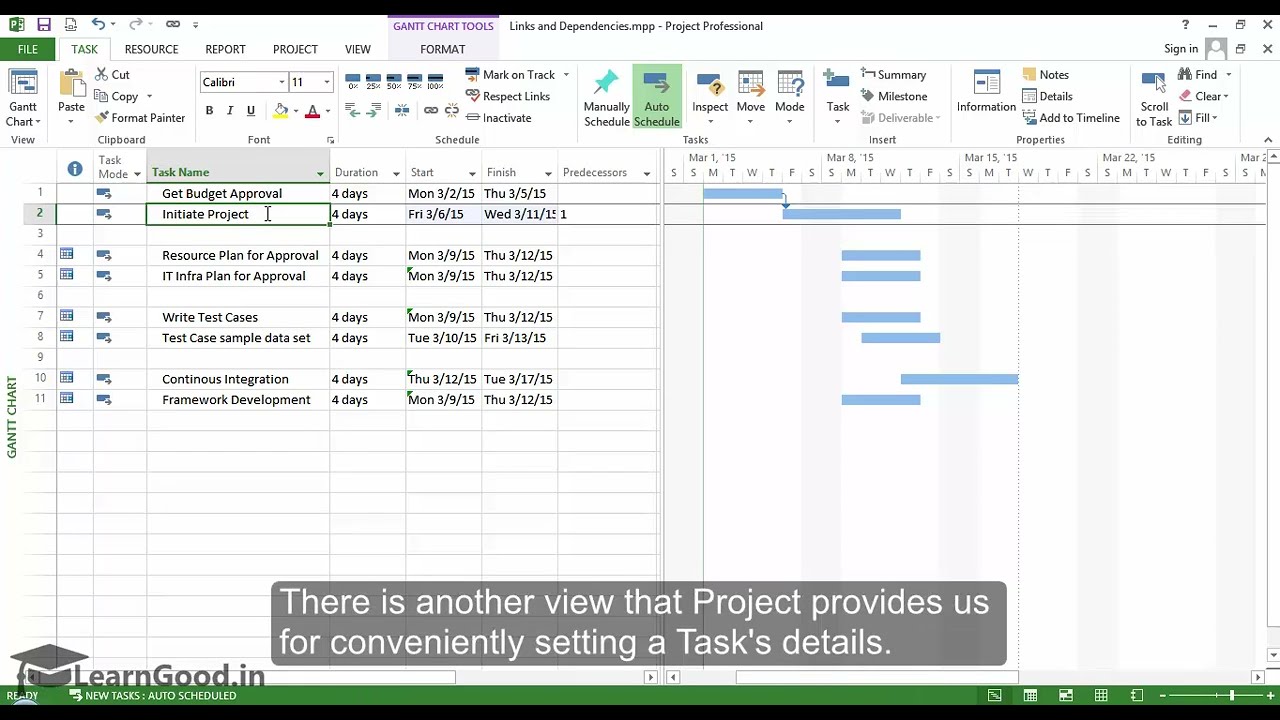Click Scroll to Task
The width and height of the screenshot is (1280, 720).
pyautogui.click(x=1153, y=99)
